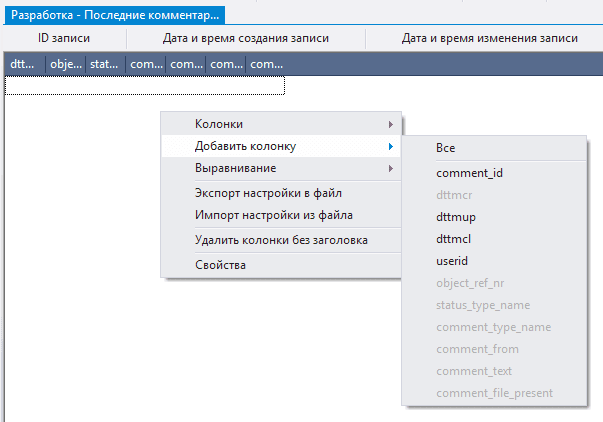Click Дата и время создания записи header
This screenshot has width=603, height=422.
tap(246, 39)
